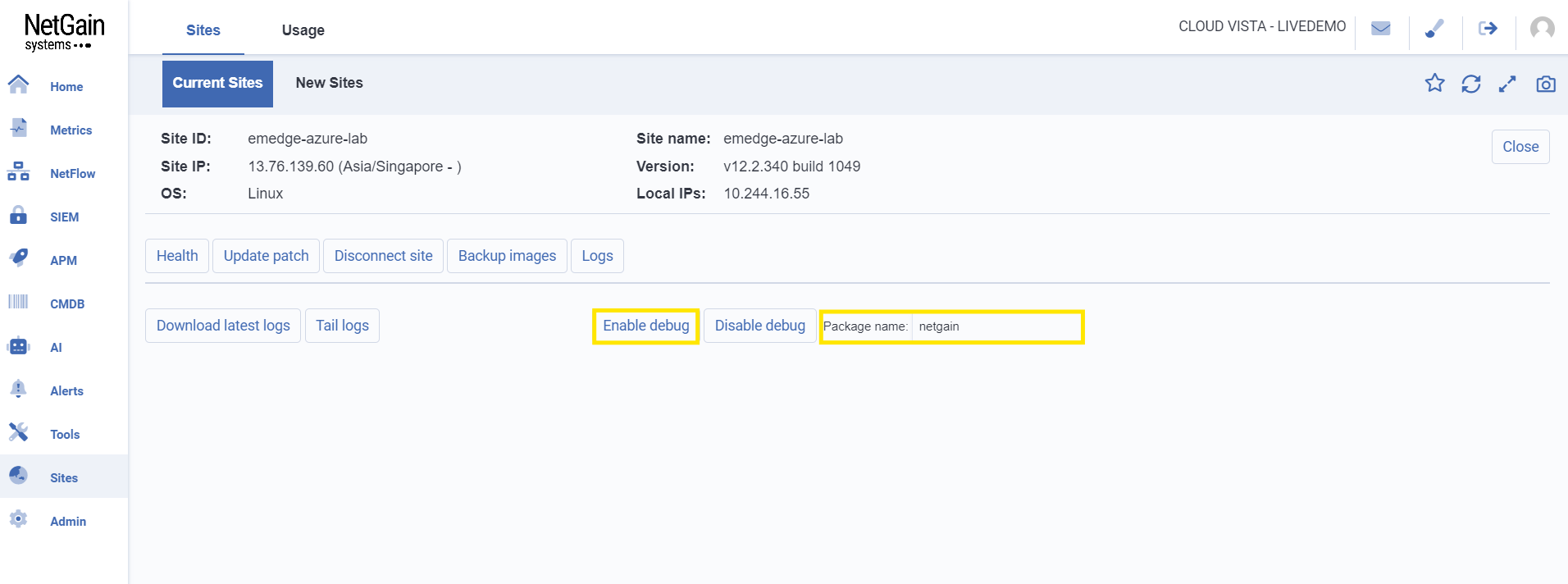This screenshot has height=584, width=1568.
Task: Click the refresh icon
Action: (x=1471, y=84)
